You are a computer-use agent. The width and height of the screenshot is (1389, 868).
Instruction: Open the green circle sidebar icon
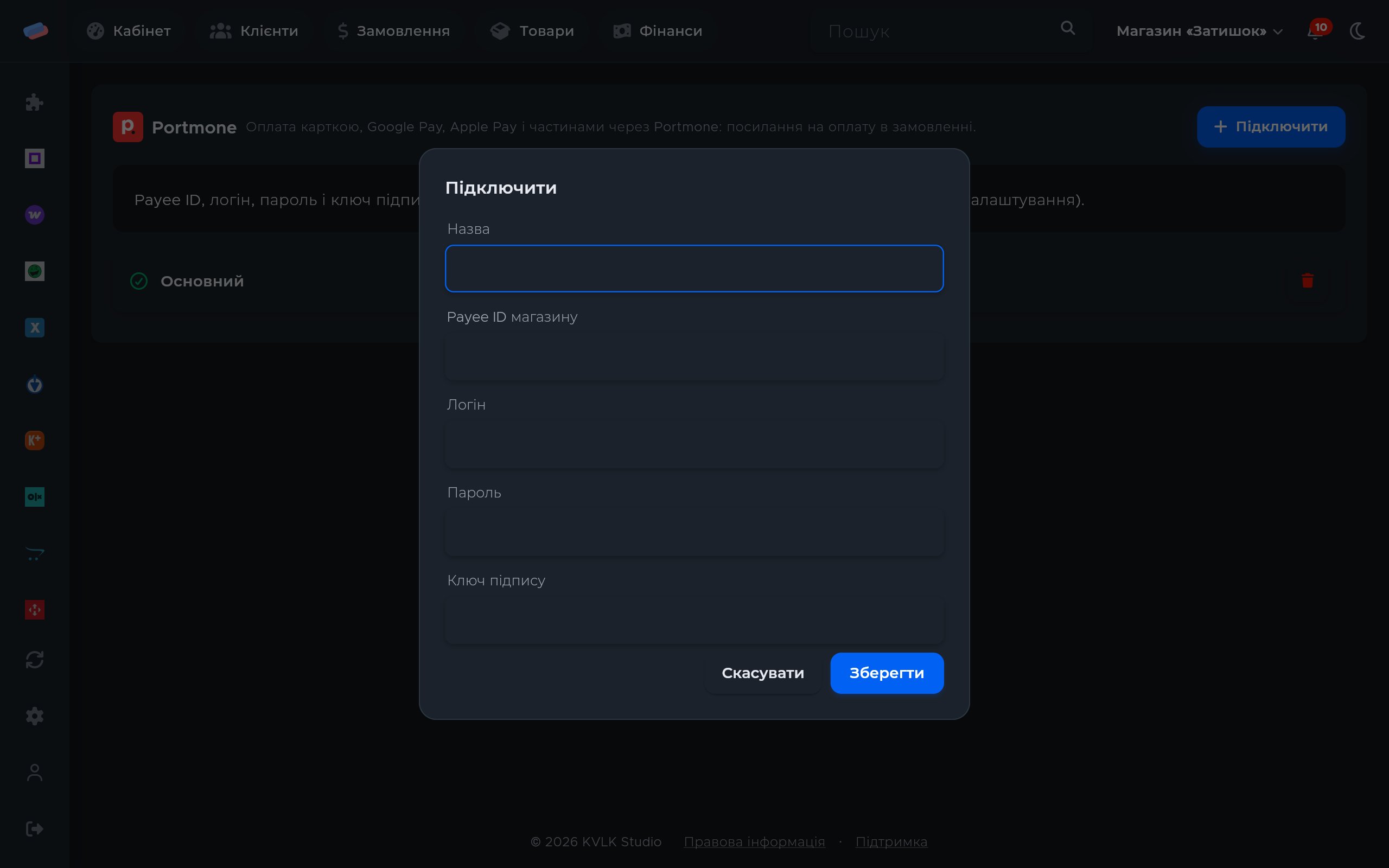(34, 271)
